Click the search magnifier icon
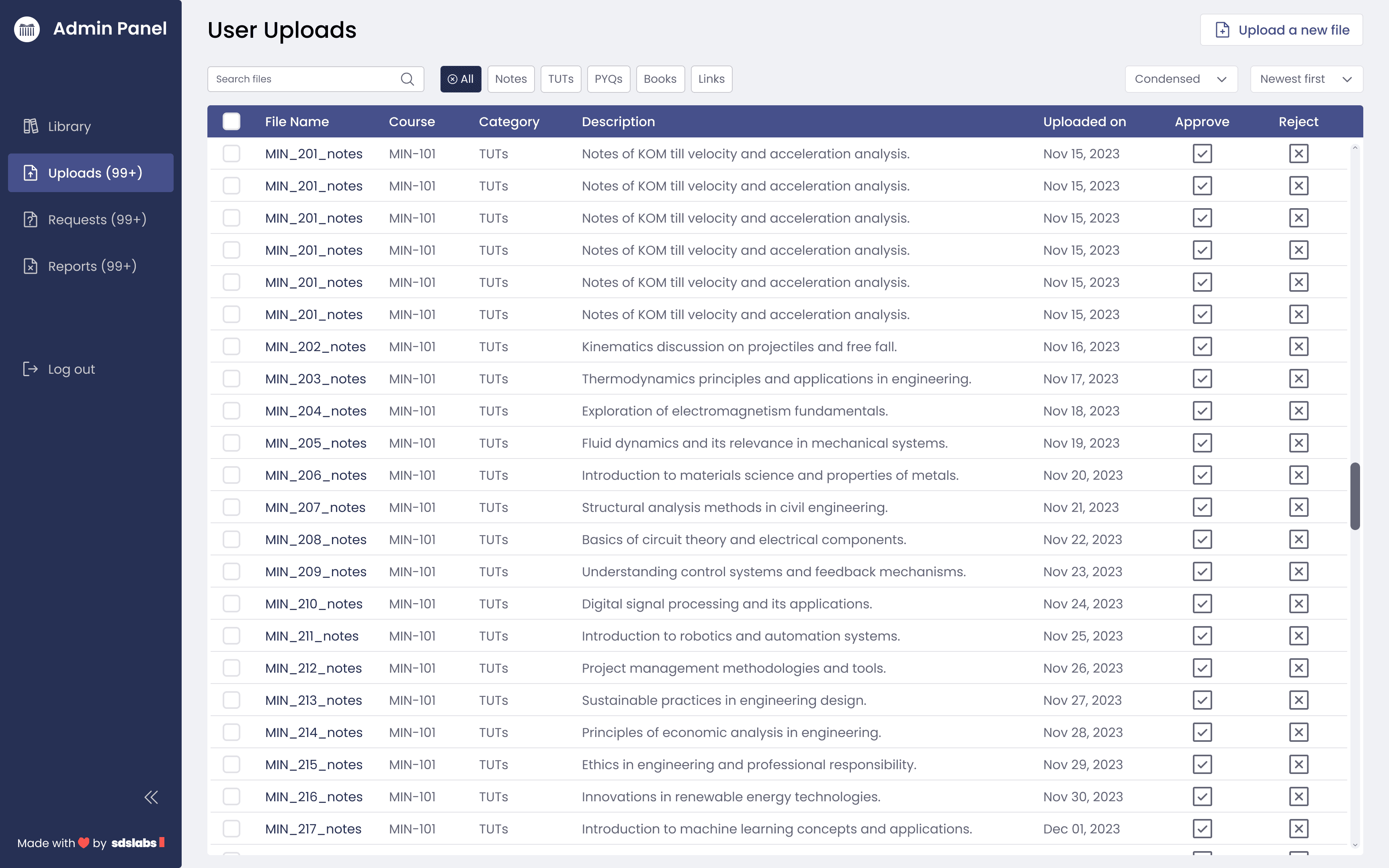The width and height of the screenshot is (1389, 868). (407, 79)
